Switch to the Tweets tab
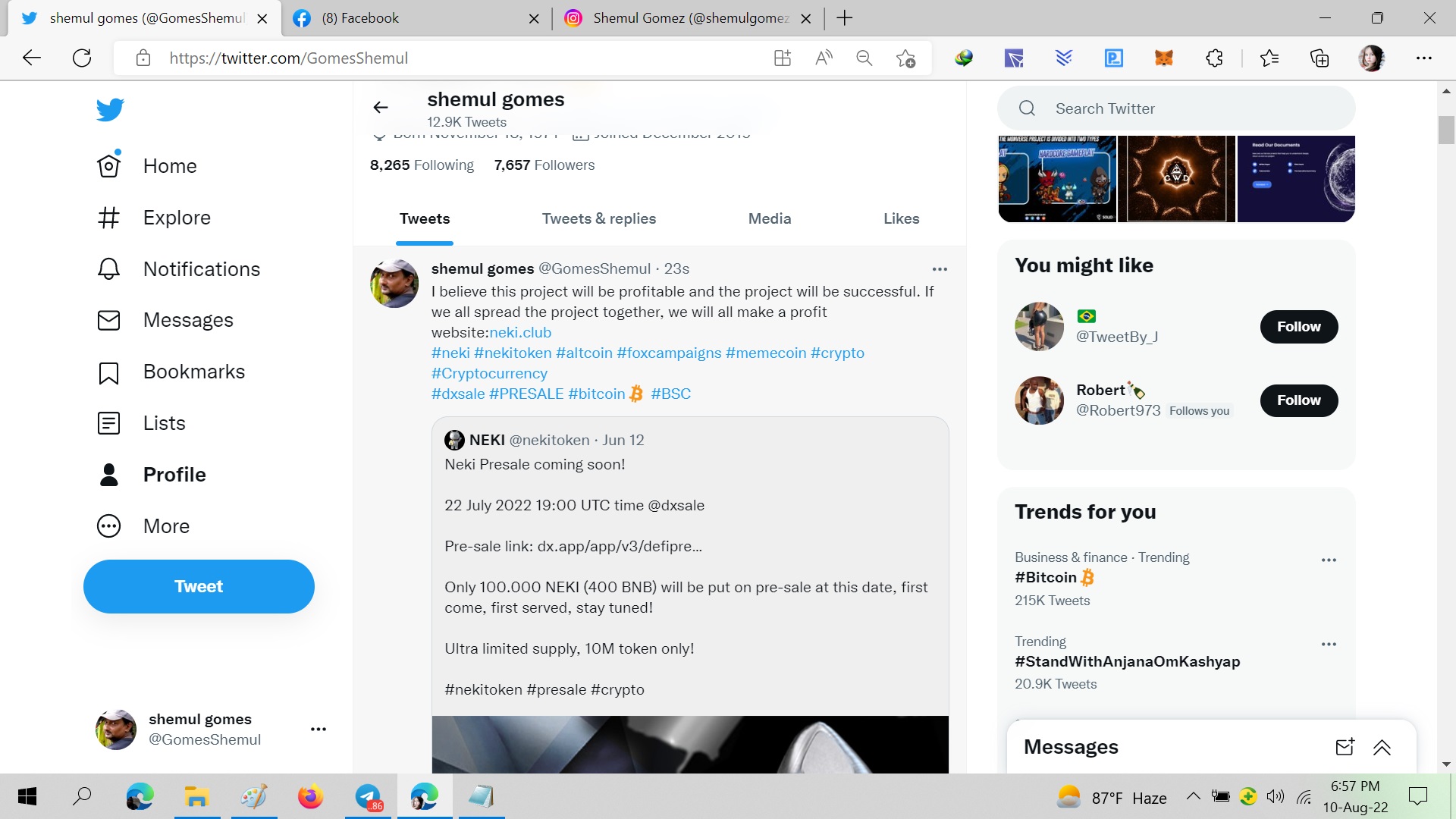Viewport: 1456px width, 819px height. [425, 219]
